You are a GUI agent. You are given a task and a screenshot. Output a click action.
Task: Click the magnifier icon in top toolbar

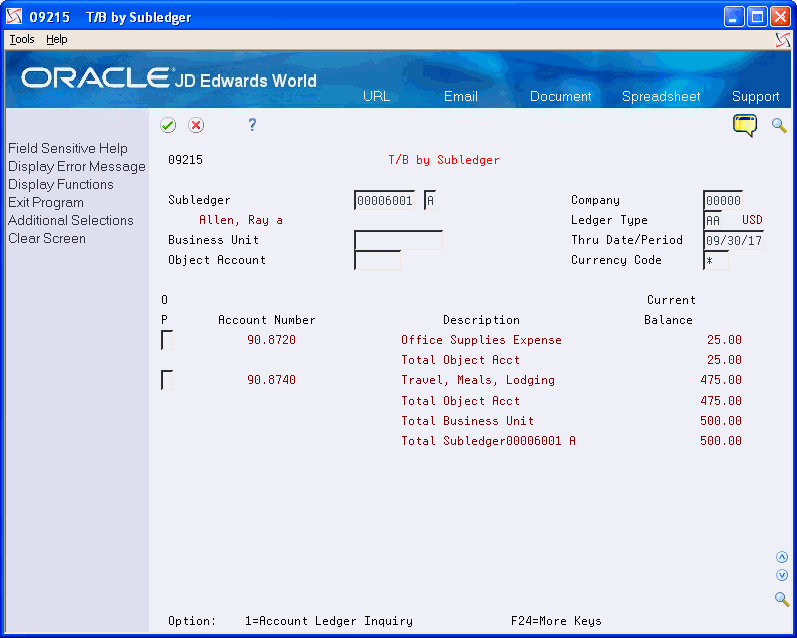(779, 125)
